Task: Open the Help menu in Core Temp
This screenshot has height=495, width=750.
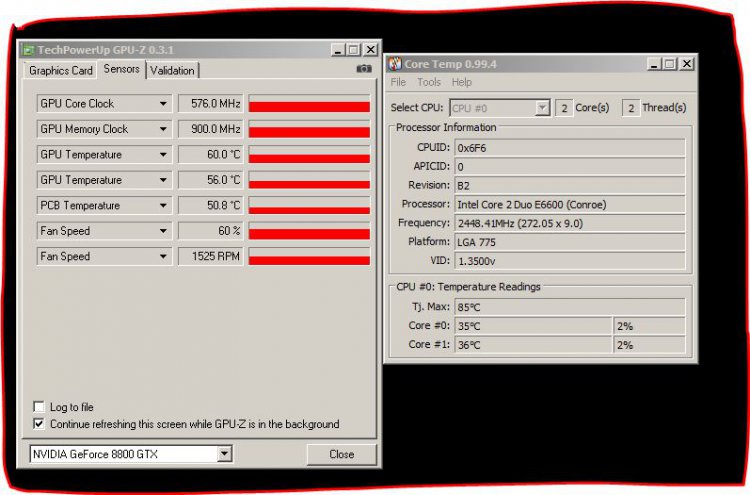Action: (462, 82)
